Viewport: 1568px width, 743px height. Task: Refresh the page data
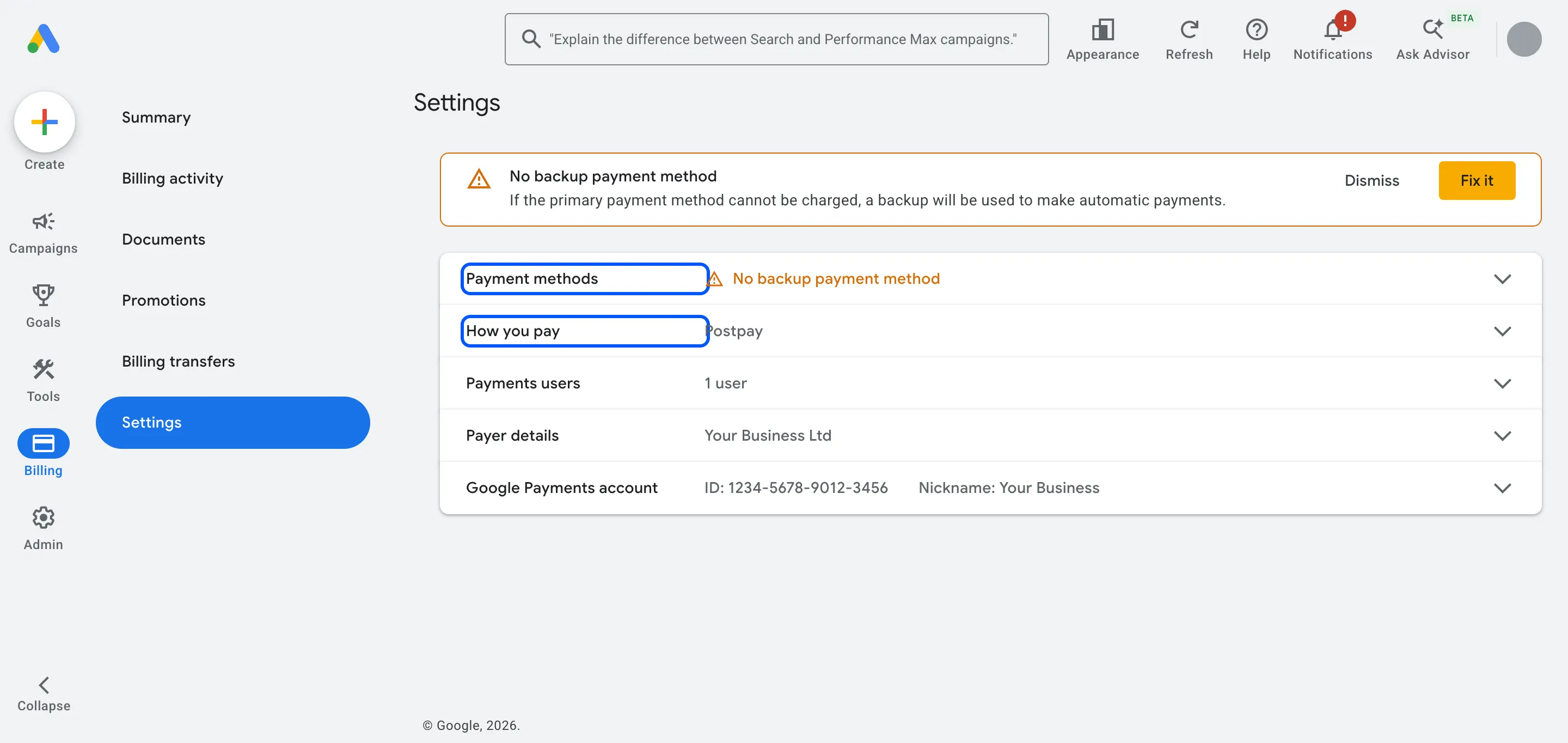click(1189, 40)
